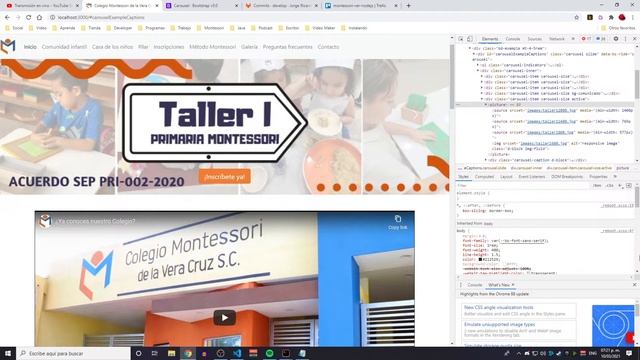Switch to drawer Console tab
This screenshot has width=640, height=360.
(475, 285)
